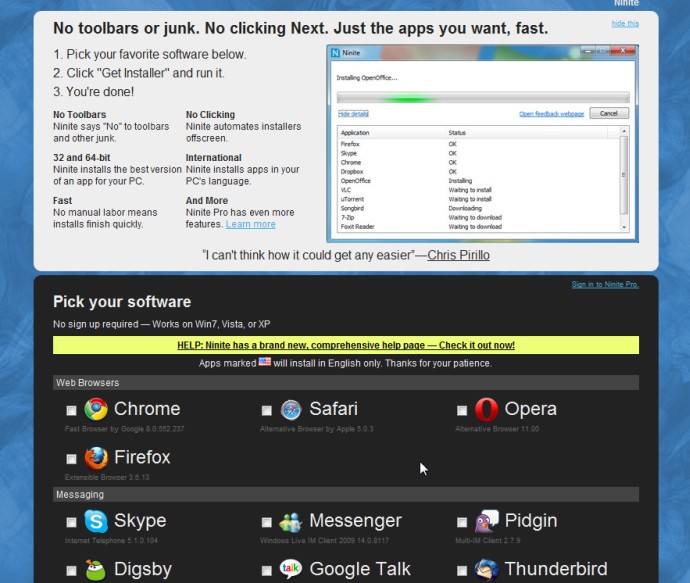Click the 'Chrome' label text

click(x=147, y=409)
